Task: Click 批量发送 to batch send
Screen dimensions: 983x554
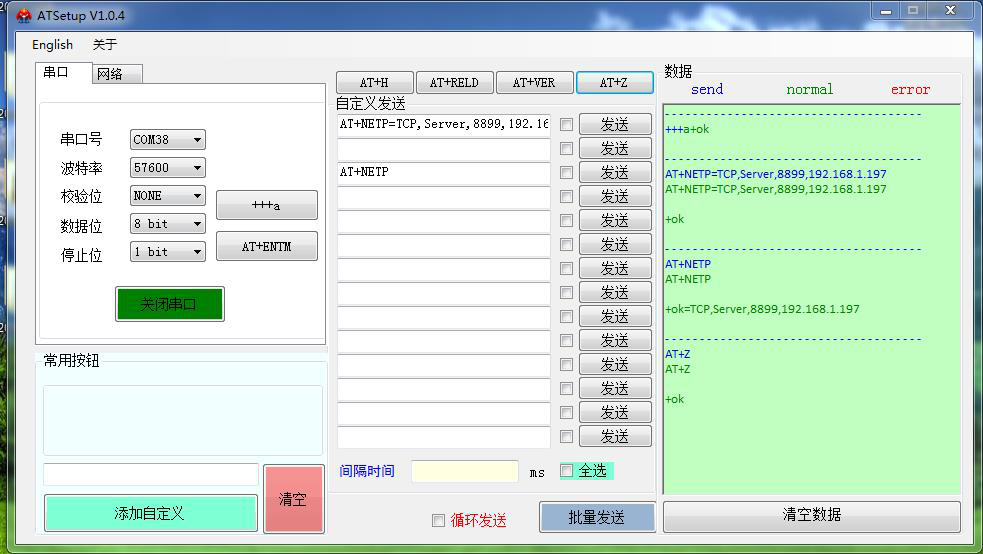Action: click(x=597, y=517)
